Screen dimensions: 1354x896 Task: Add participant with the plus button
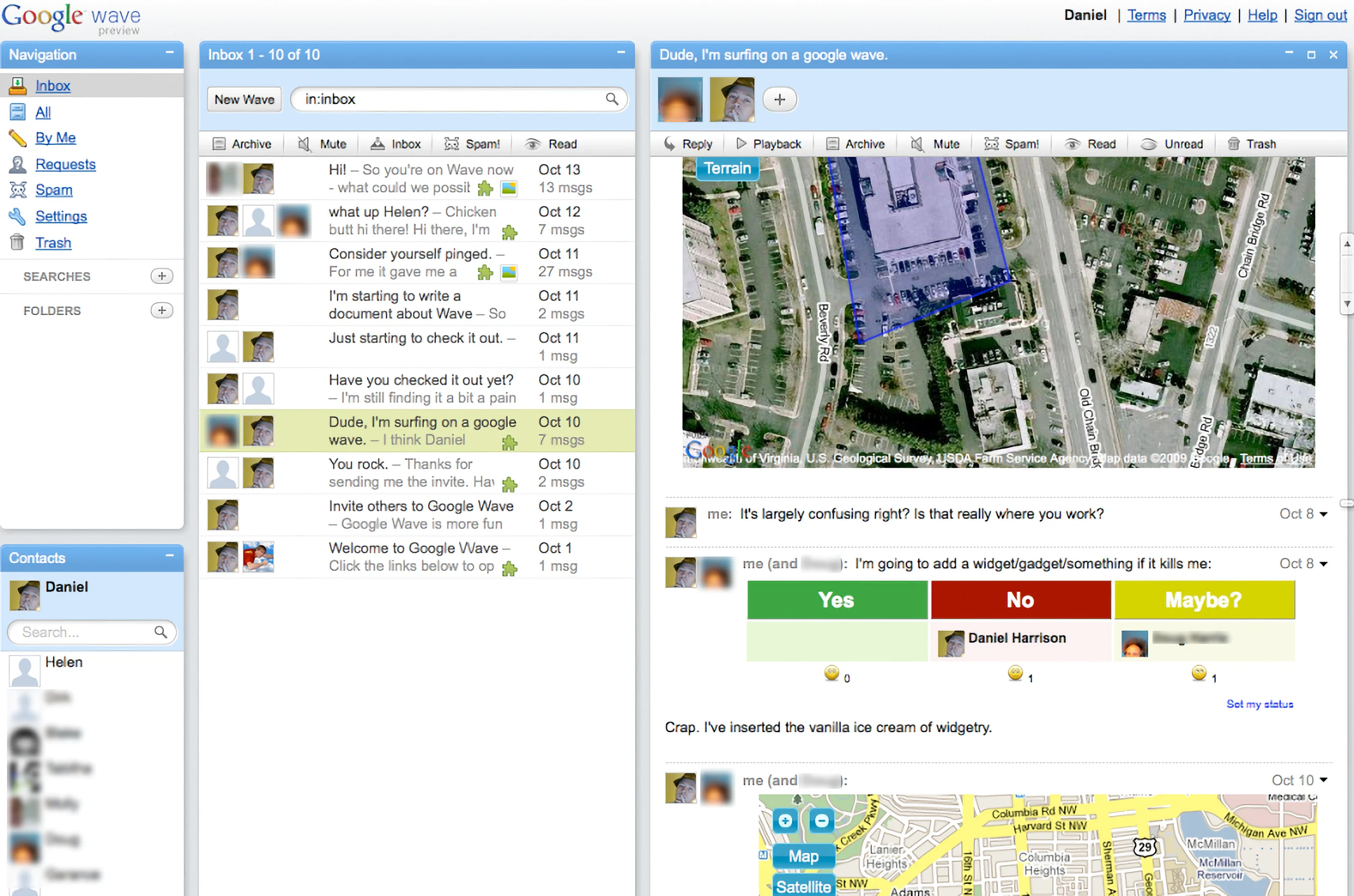[779, 99]
